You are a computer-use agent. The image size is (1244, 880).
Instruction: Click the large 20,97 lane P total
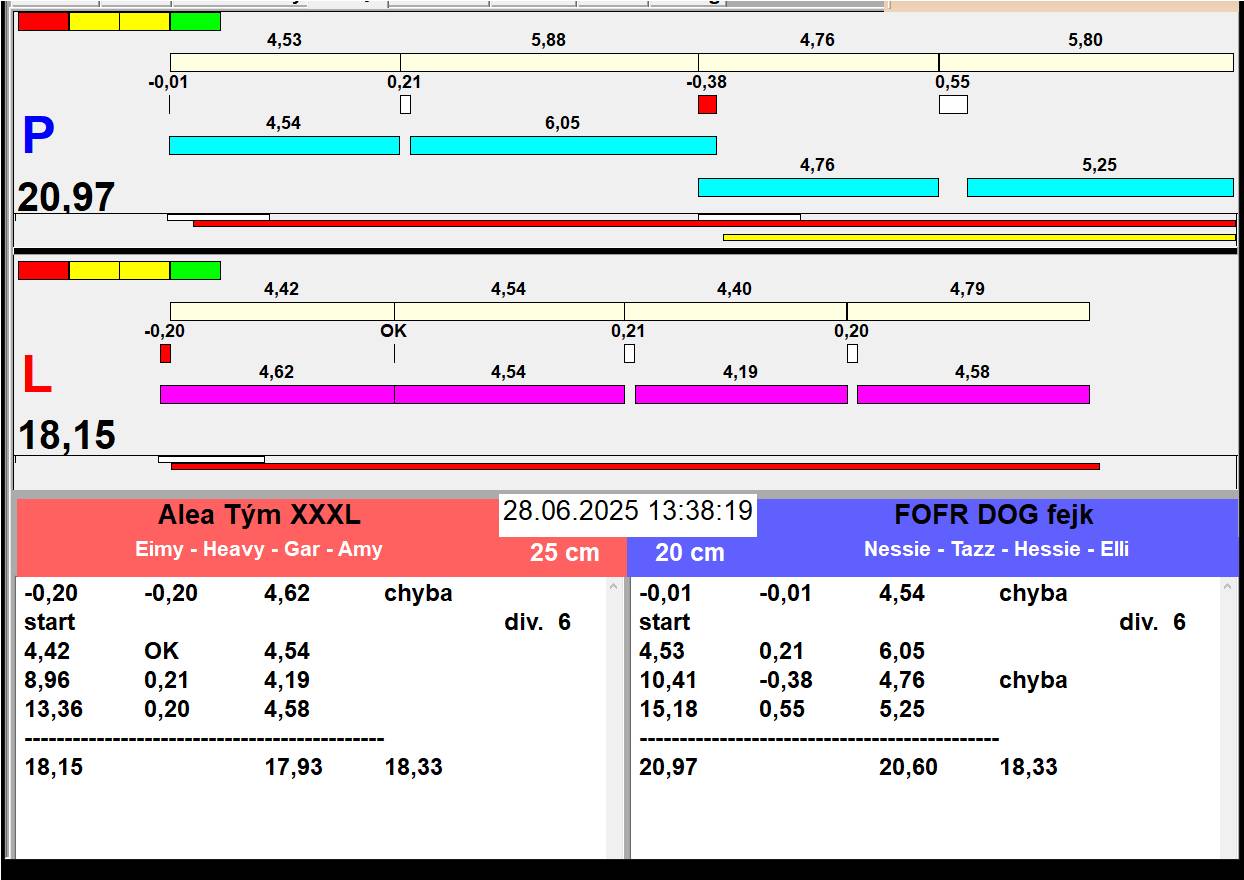(x=67, y=197)
